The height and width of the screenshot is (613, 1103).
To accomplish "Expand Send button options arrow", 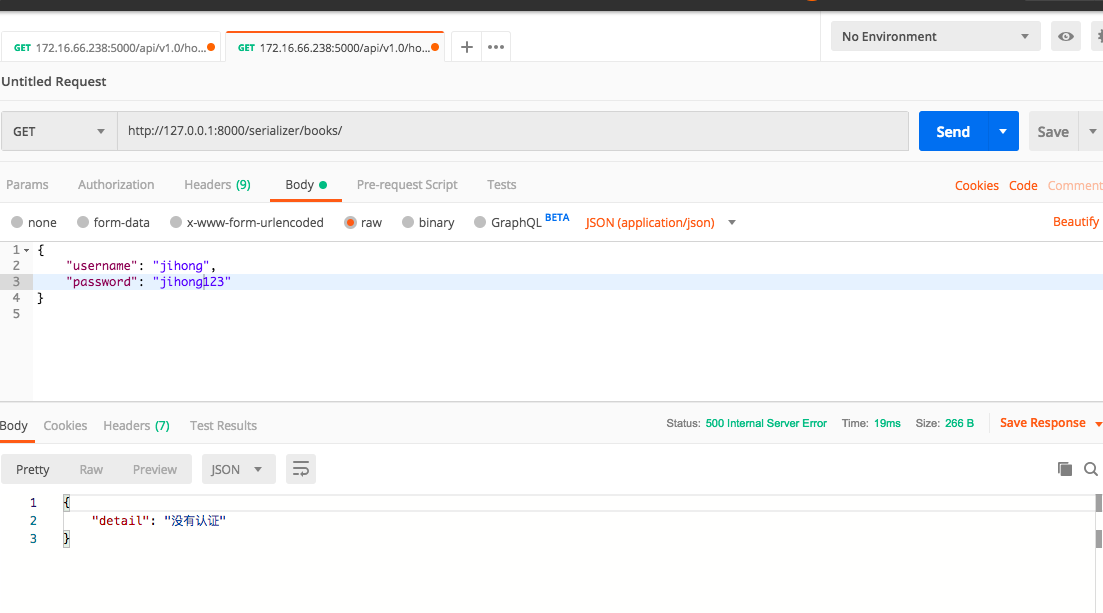I will [1003, 132].
